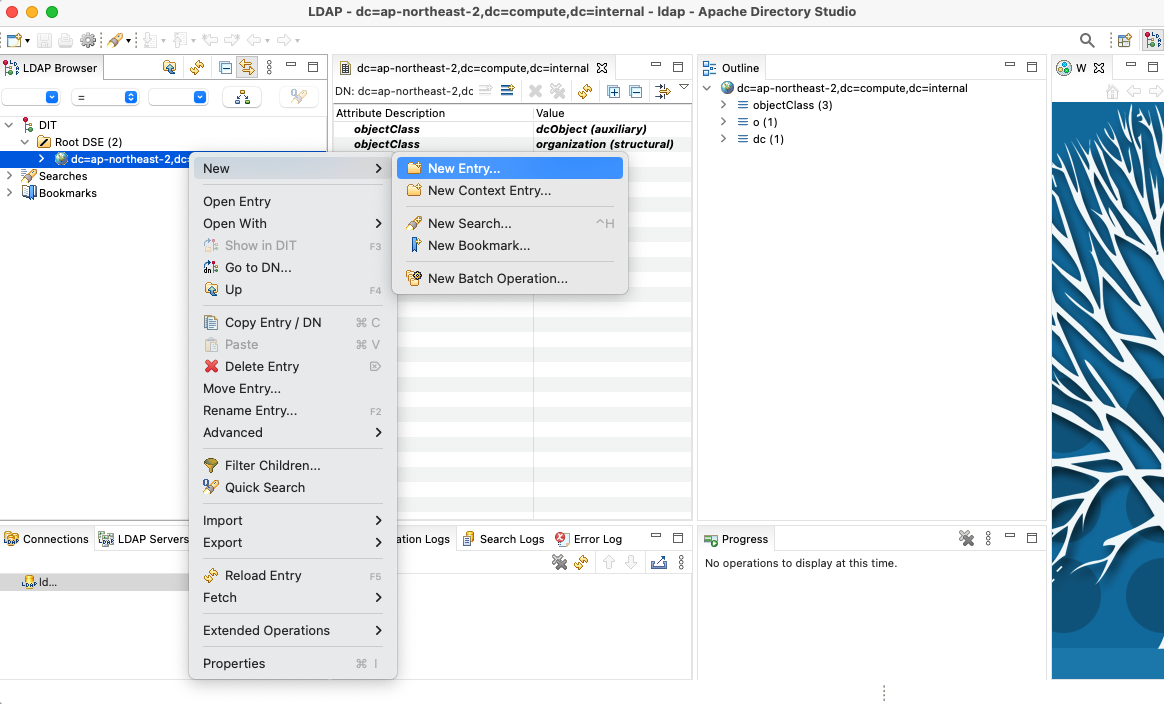Image resolution: width=1164 pixels, height=704 pixels.
Task: Click Go to parent icon in LDAP Browser
Action: click(x=169, y=68)
